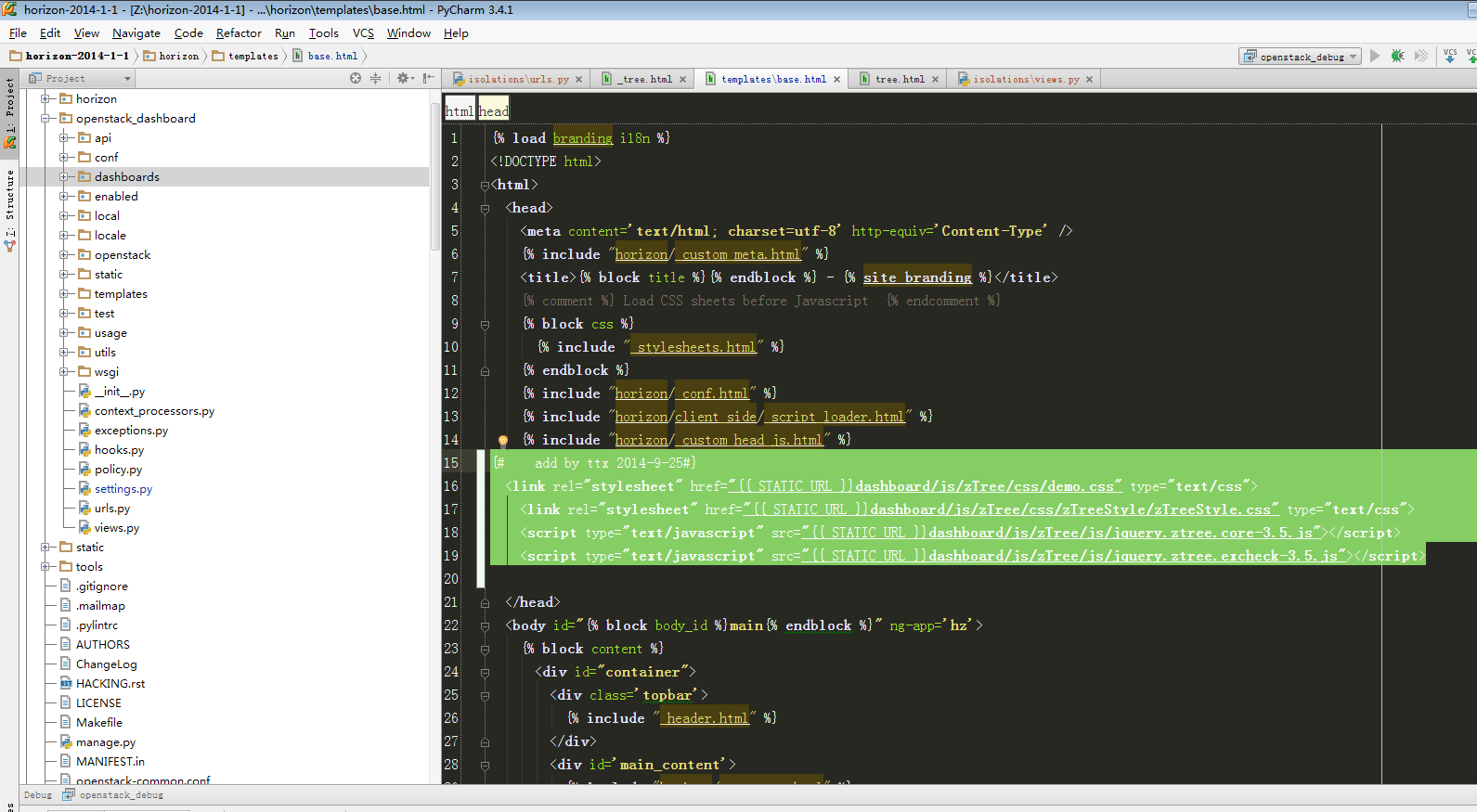Select views.py in project tree

coord(116,528)
